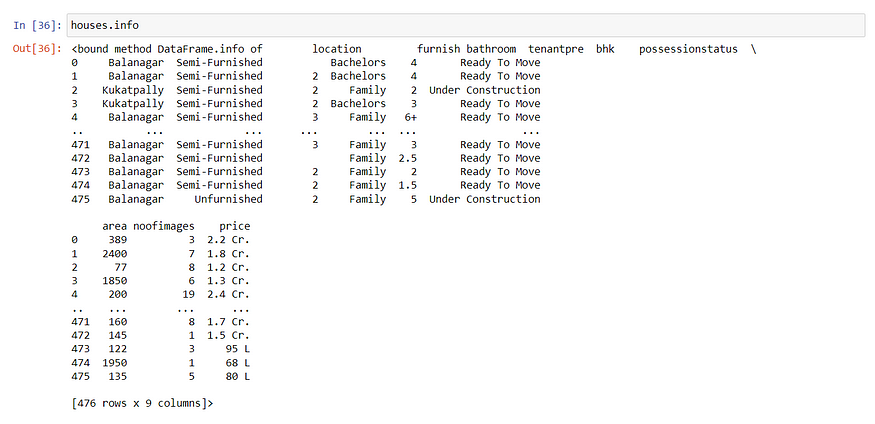This screenshot has height=424, width=875.
Task: Click the 'bound method DataFrame.info of' text
Action: pyautogui.click(x=170, y=49)
